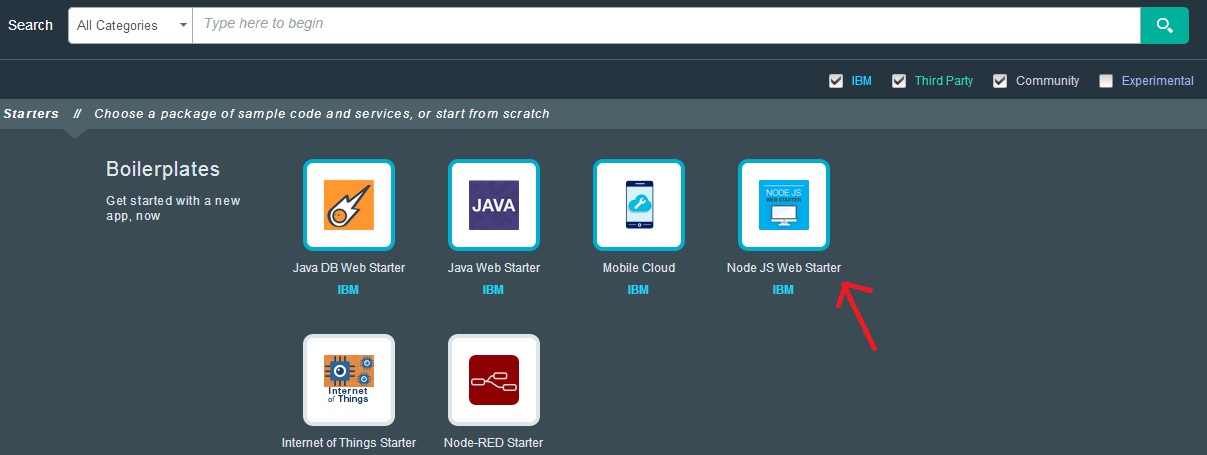Click the Node-RED Starter text label

pyautogui.click(x=494, y=442)
